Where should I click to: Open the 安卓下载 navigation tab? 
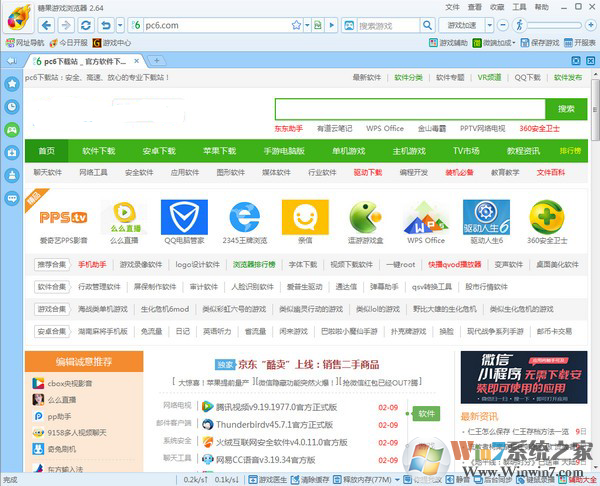[159, 151]
